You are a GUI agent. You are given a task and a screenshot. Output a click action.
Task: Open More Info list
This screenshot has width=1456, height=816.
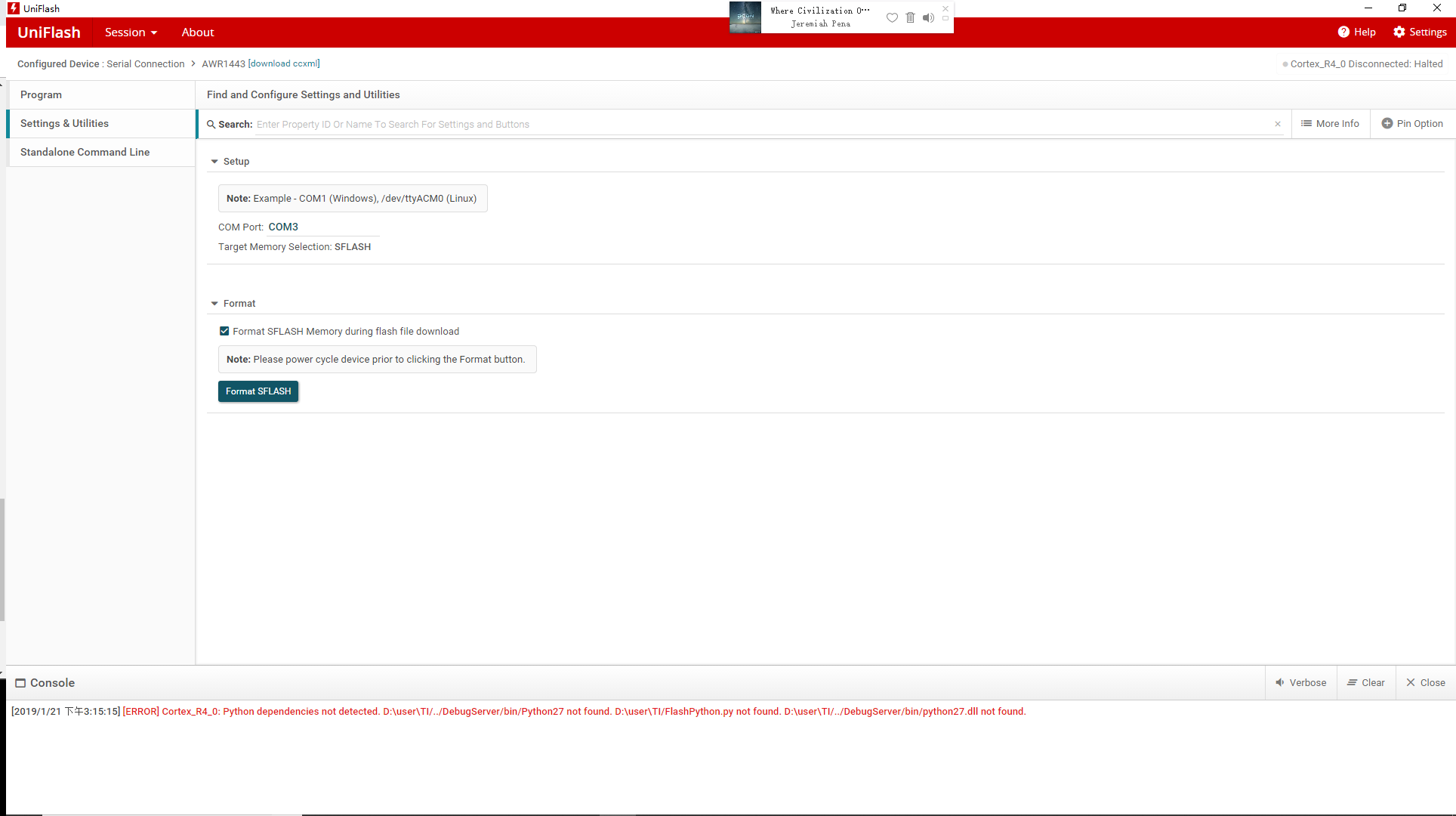[x=1330, y=123]
